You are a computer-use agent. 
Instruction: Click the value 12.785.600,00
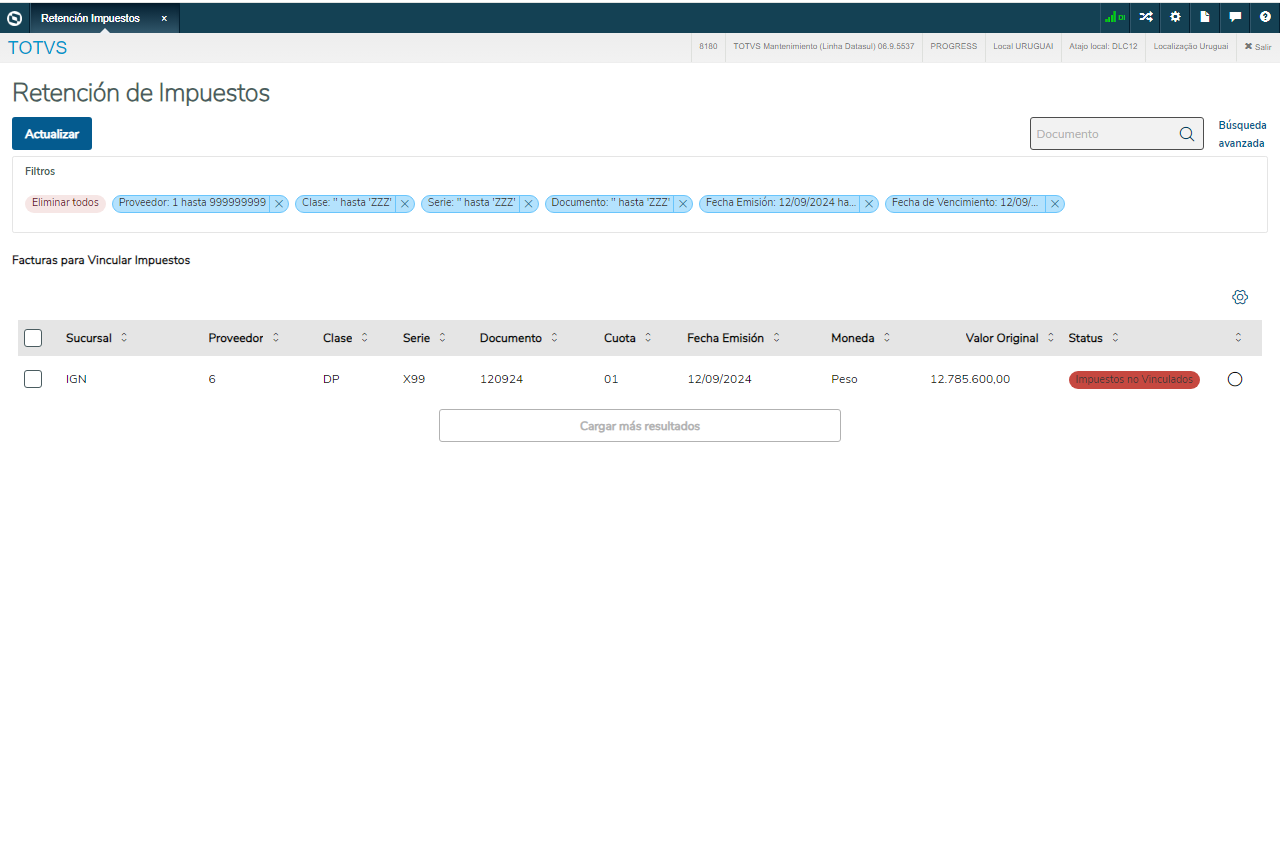click(970, 380)
